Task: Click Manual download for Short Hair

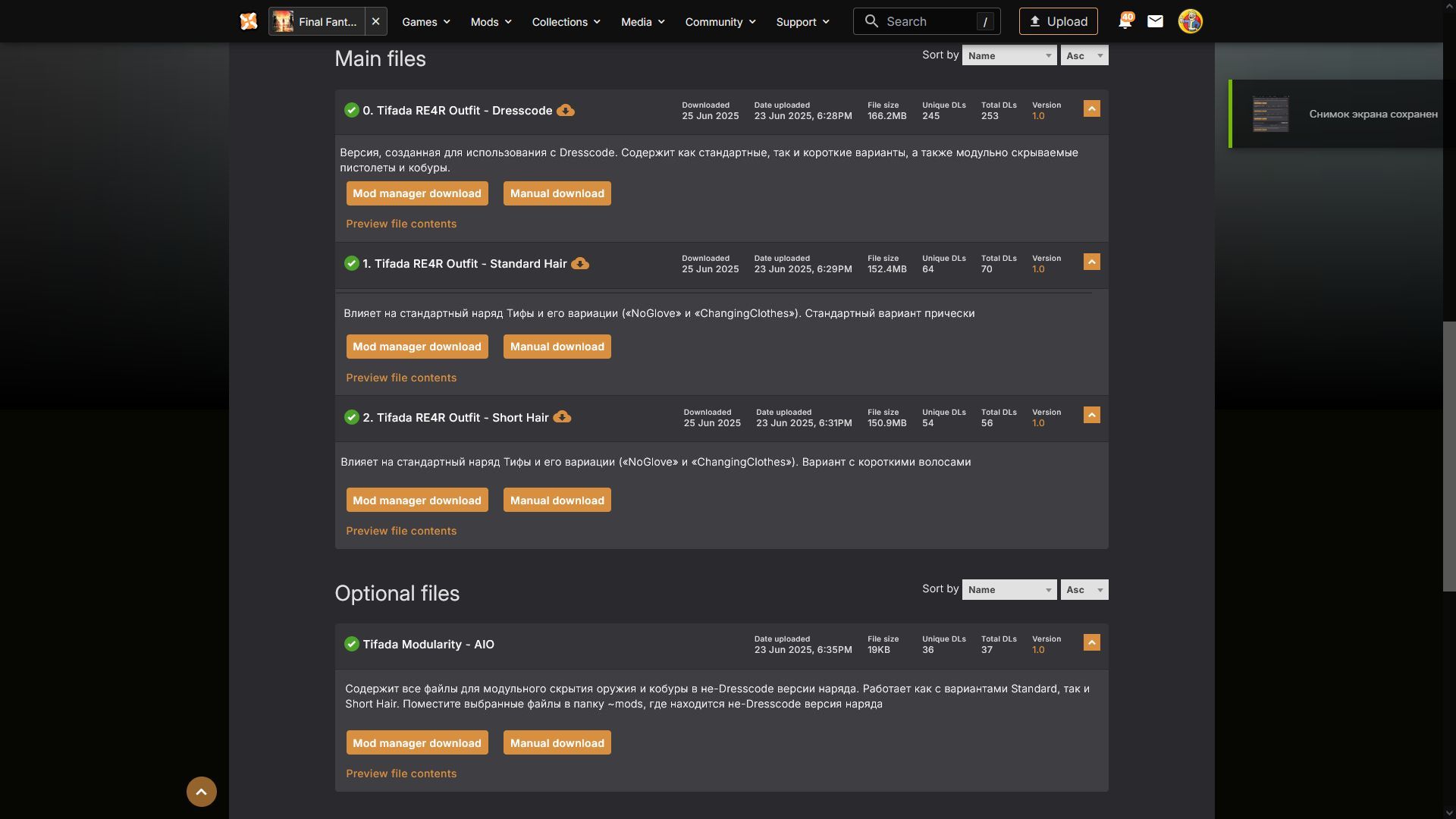Action: pos(557,500)
